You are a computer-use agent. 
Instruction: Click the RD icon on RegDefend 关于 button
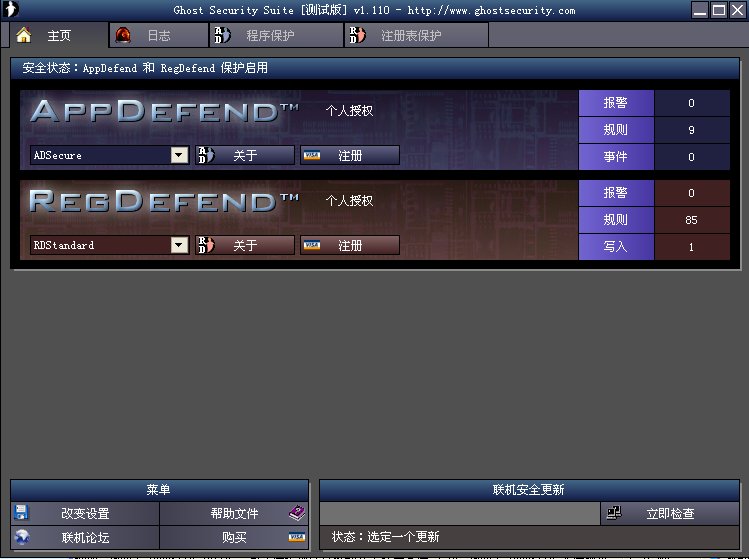pos(206,245)
